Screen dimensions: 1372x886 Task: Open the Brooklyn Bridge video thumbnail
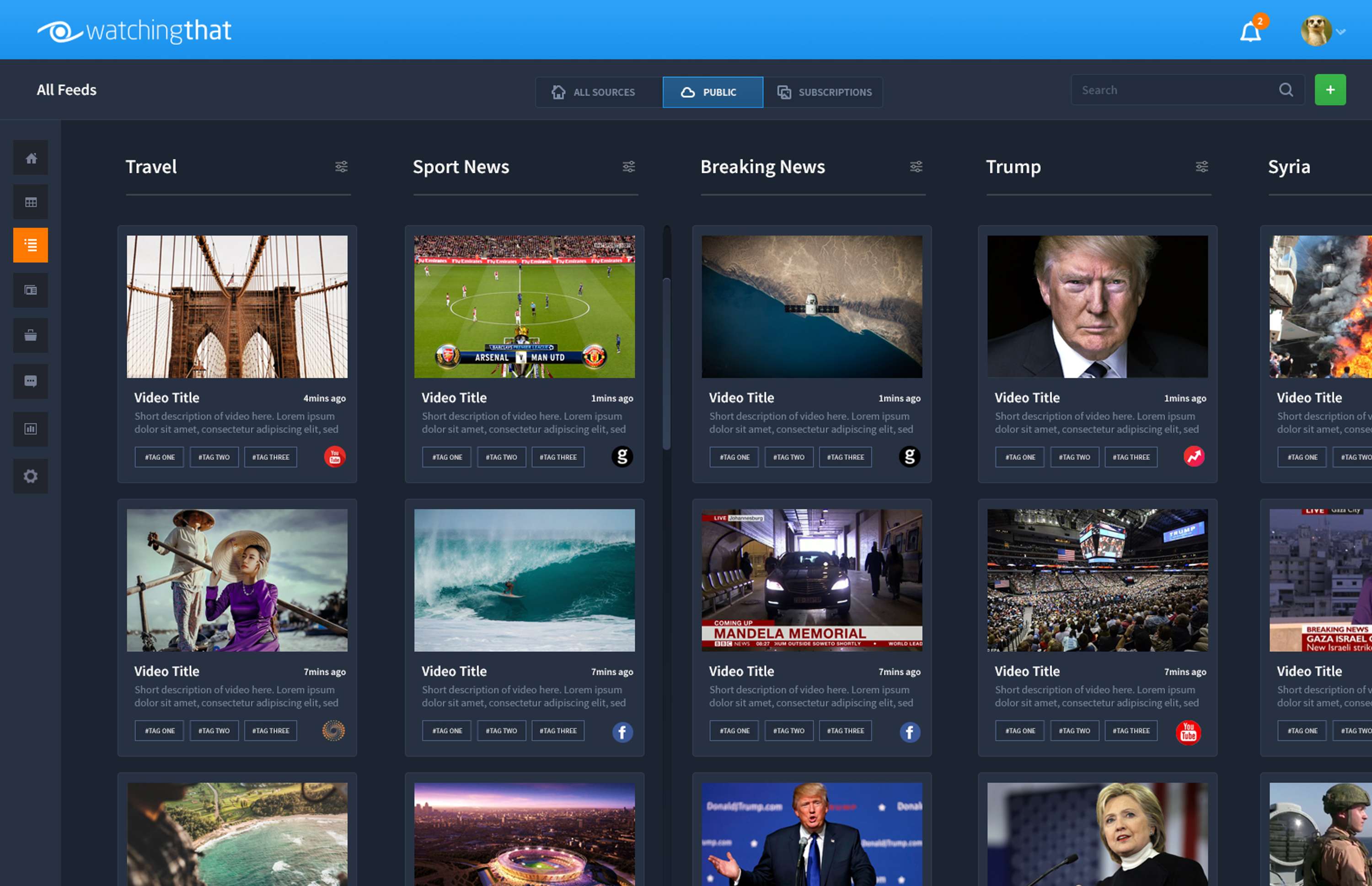coord(237,306)
